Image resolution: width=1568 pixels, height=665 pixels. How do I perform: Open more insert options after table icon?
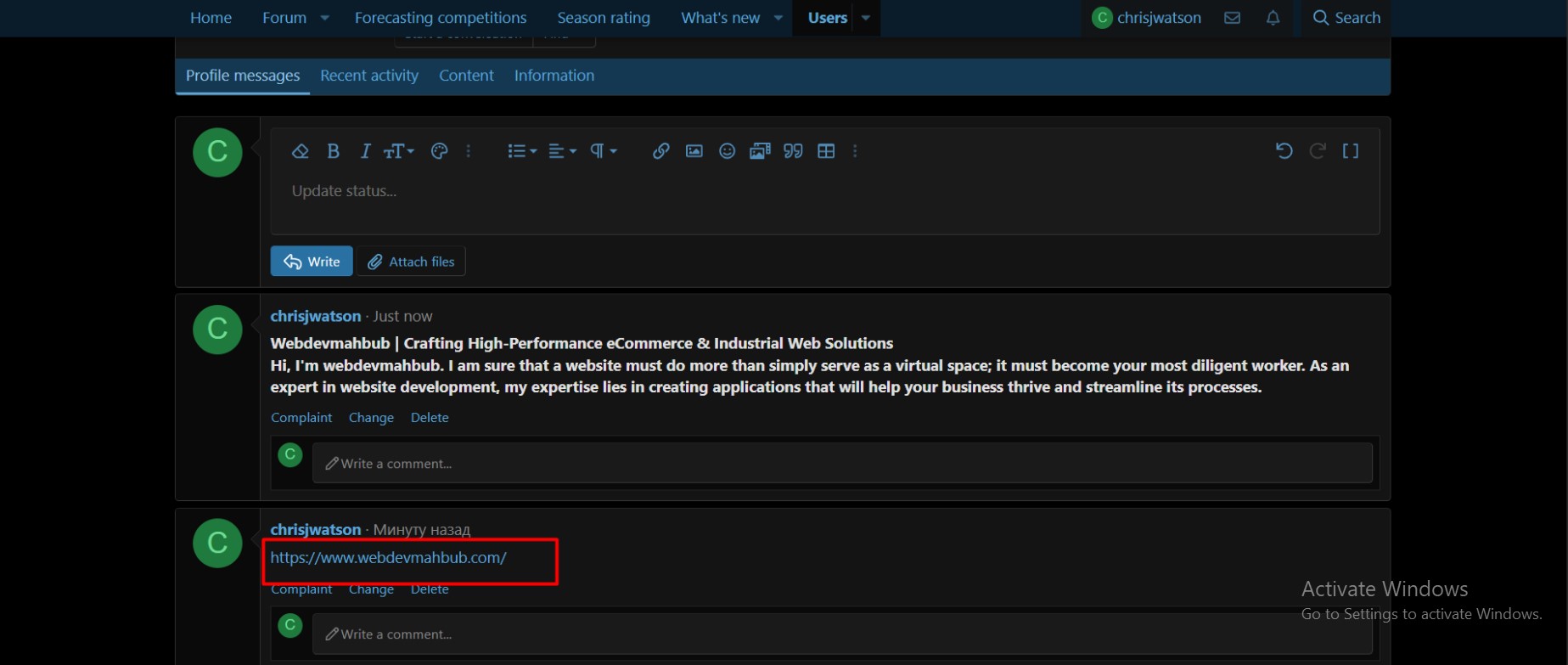(x=855, y=151)
